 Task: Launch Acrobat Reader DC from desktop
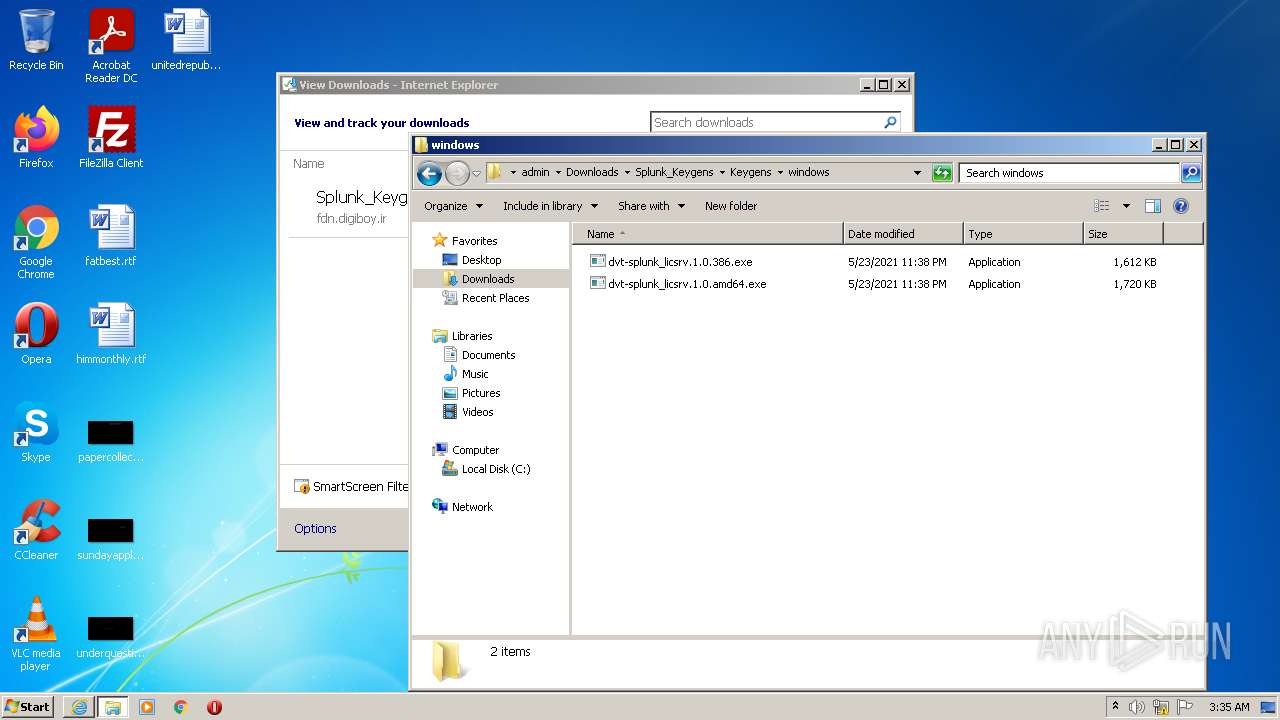[x=111, y=46]
